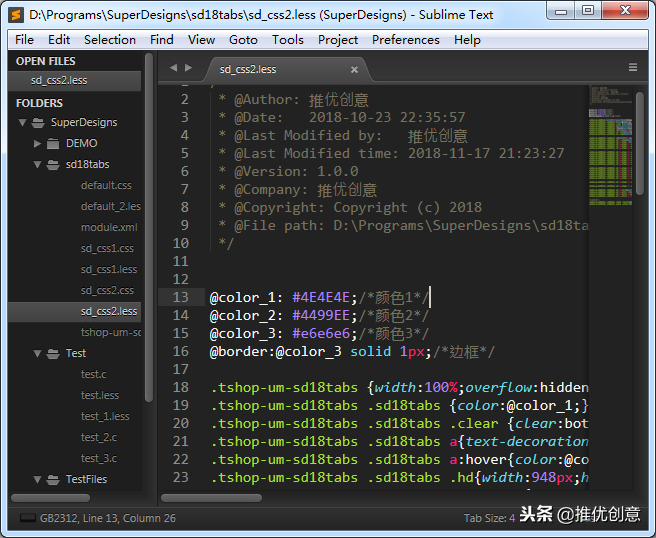656x538 pixels.
Task: Collapse the TestFiles folder arrow
Action: 37,479
